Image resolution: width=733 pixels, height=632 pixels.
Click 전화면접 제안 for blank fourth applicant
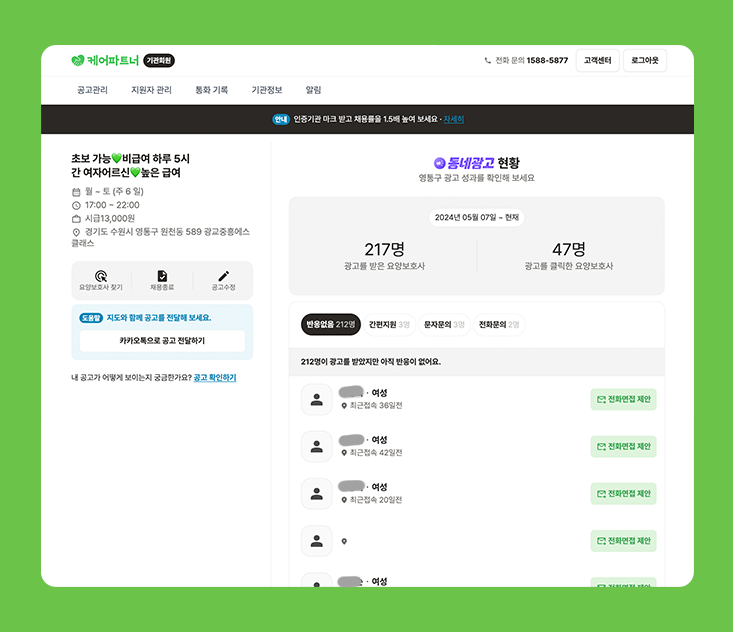(624, 541)
